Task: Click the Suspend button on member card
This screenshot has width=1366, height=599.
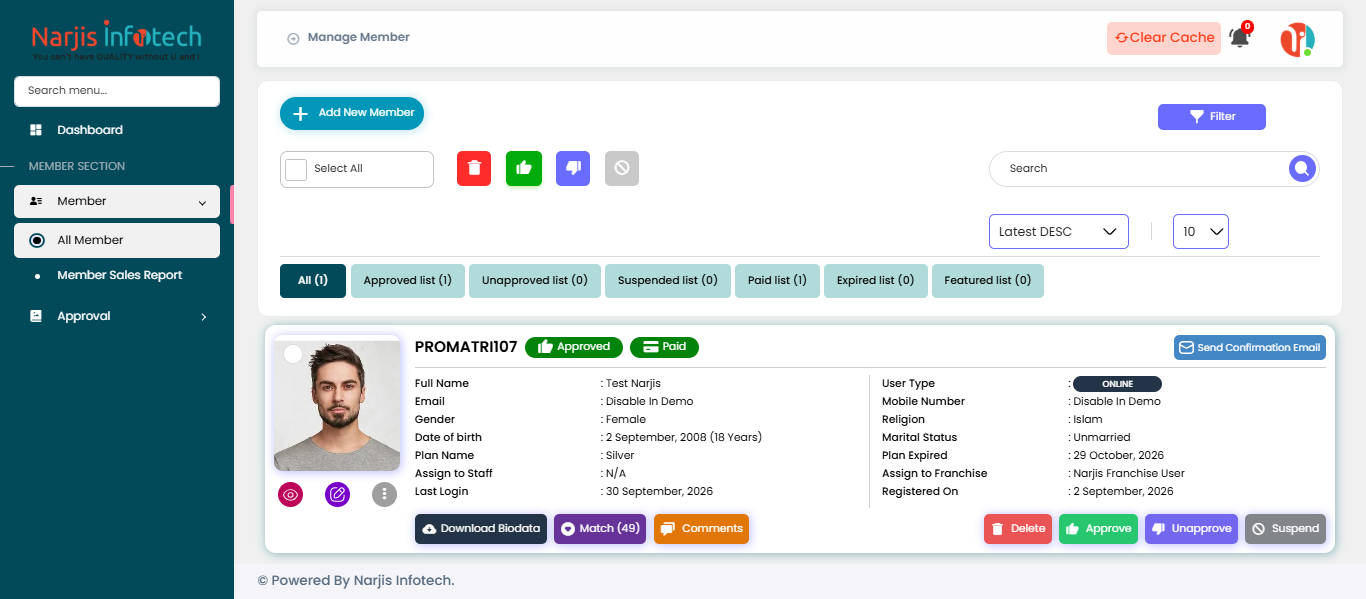Action: coord(1286,529)
